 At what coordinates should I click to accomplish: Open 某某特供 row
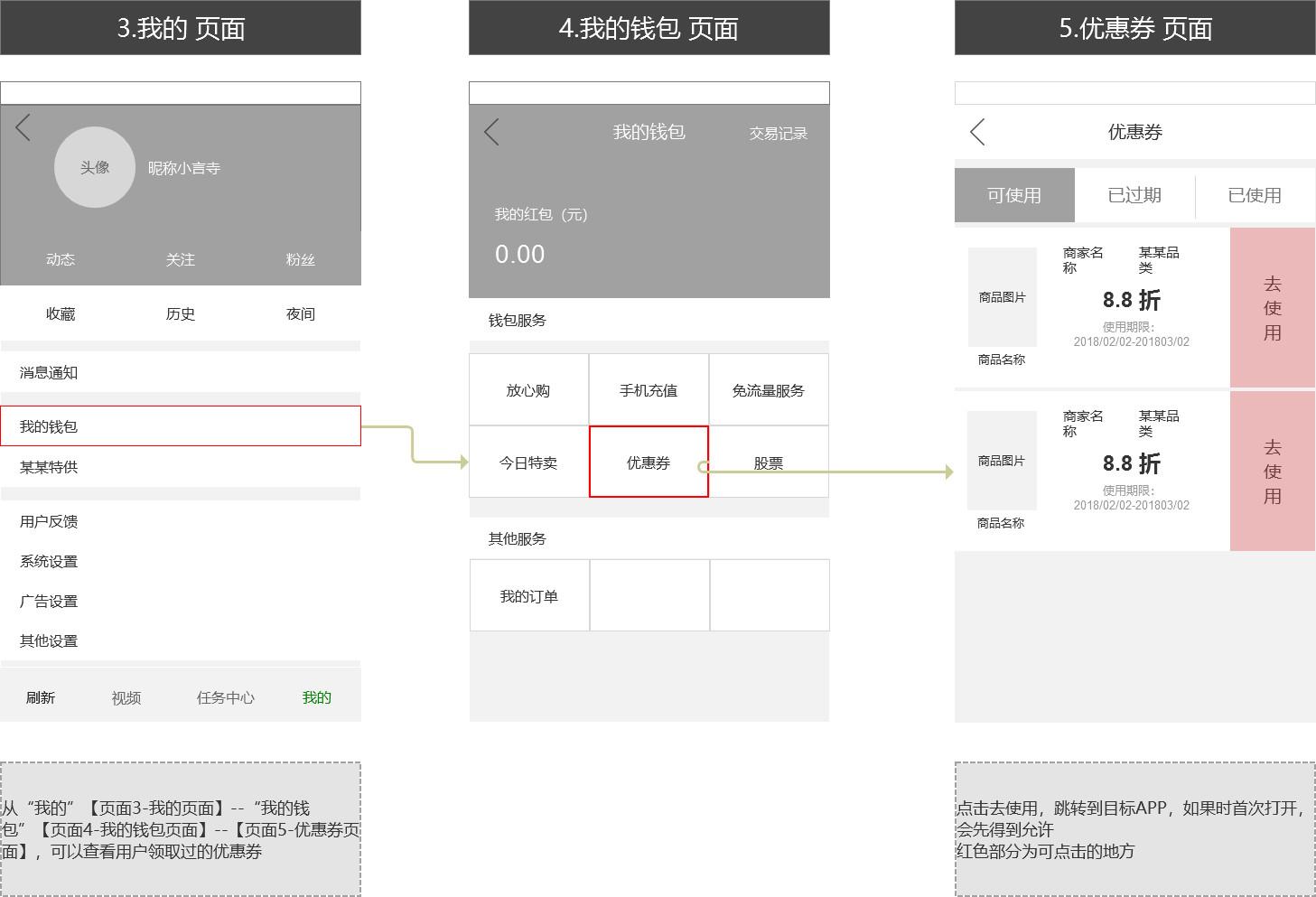pyautogui.click(x=181, y=467)
